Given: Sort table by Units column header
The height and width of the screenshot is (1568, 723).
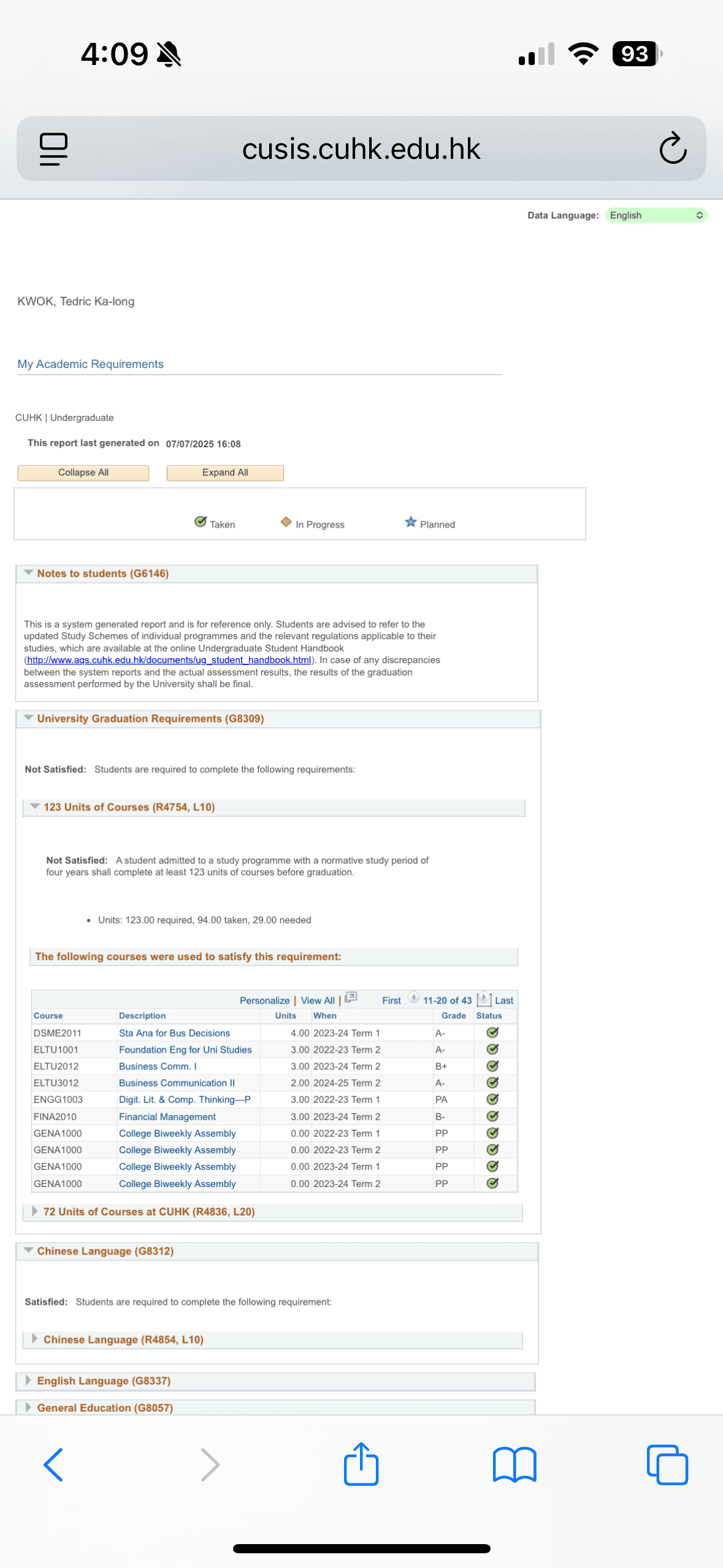Looking at the screenshot, I should [285, 1016].
